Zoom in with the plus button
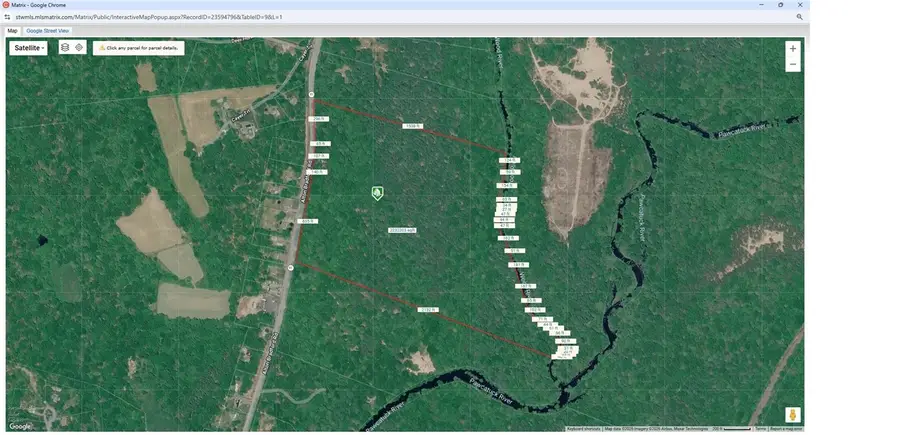The width and height of the screenshot is (900, 435). pos(793,48)
